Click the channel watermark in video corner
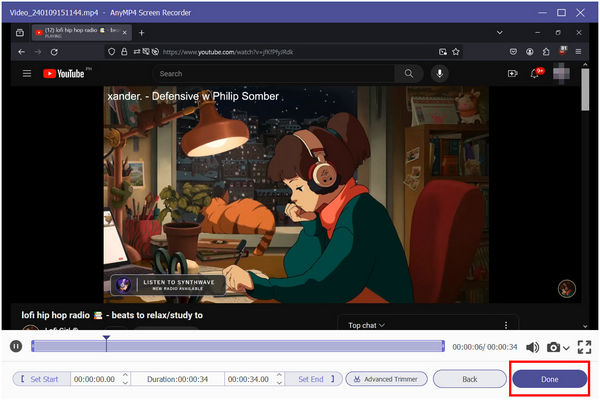 click(567, 289)
